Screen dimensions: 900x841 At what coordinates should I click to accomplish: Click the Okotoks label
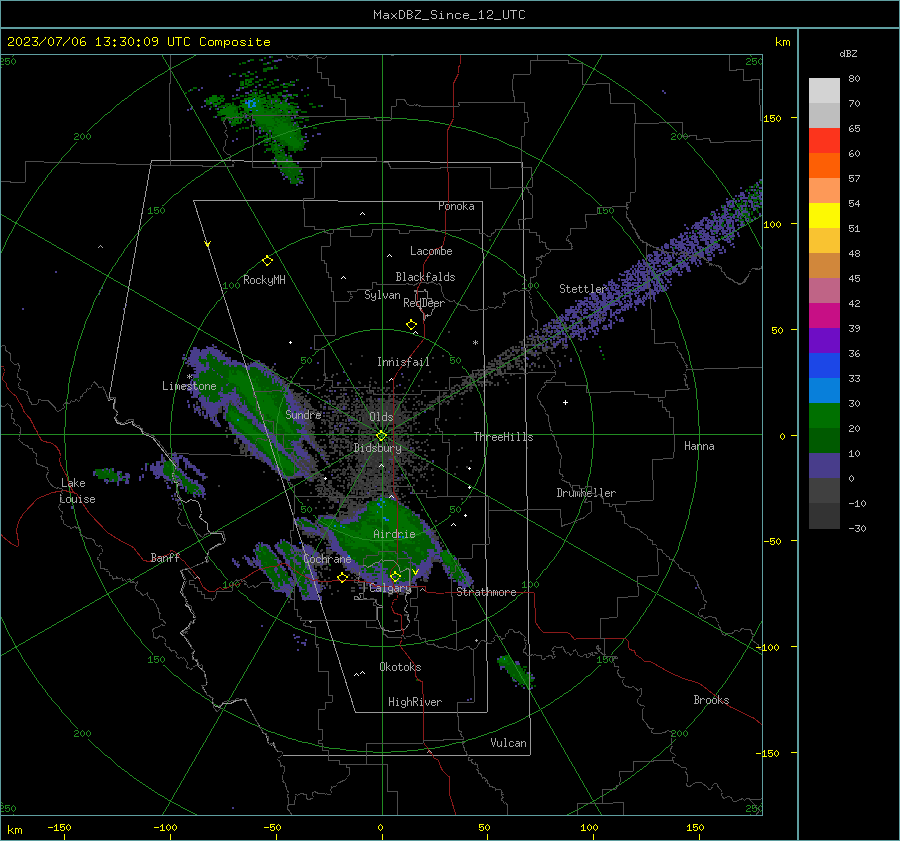point(400,667)
